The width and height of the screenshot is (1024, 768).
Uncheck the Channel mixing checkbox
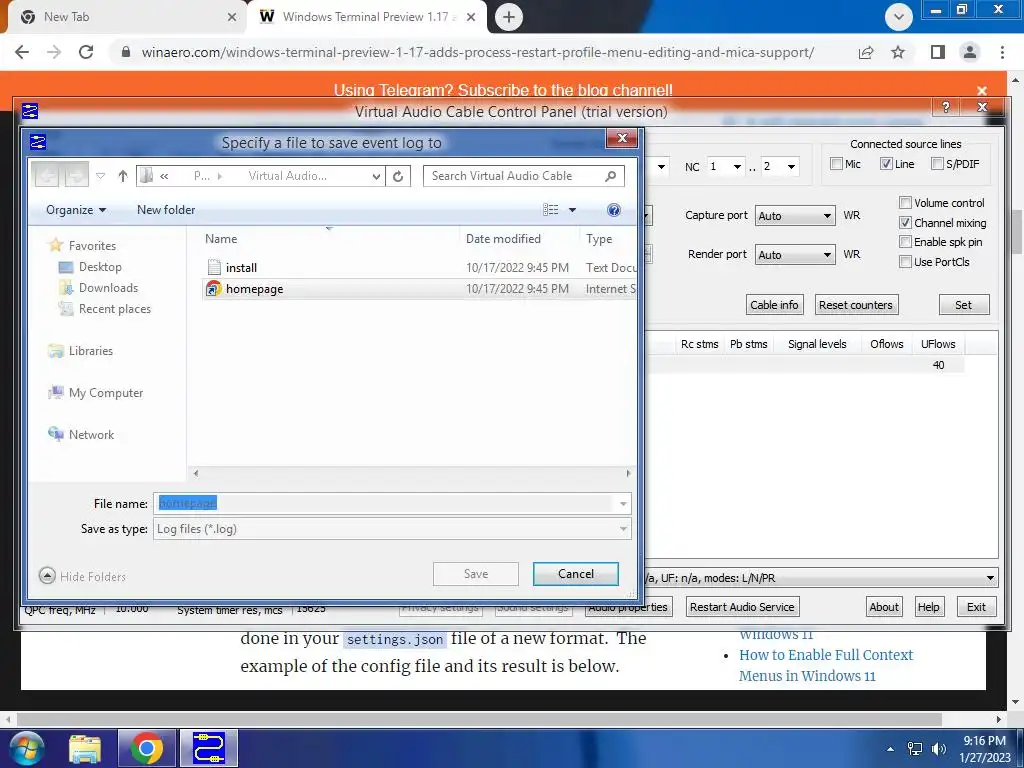pos(905,222)
